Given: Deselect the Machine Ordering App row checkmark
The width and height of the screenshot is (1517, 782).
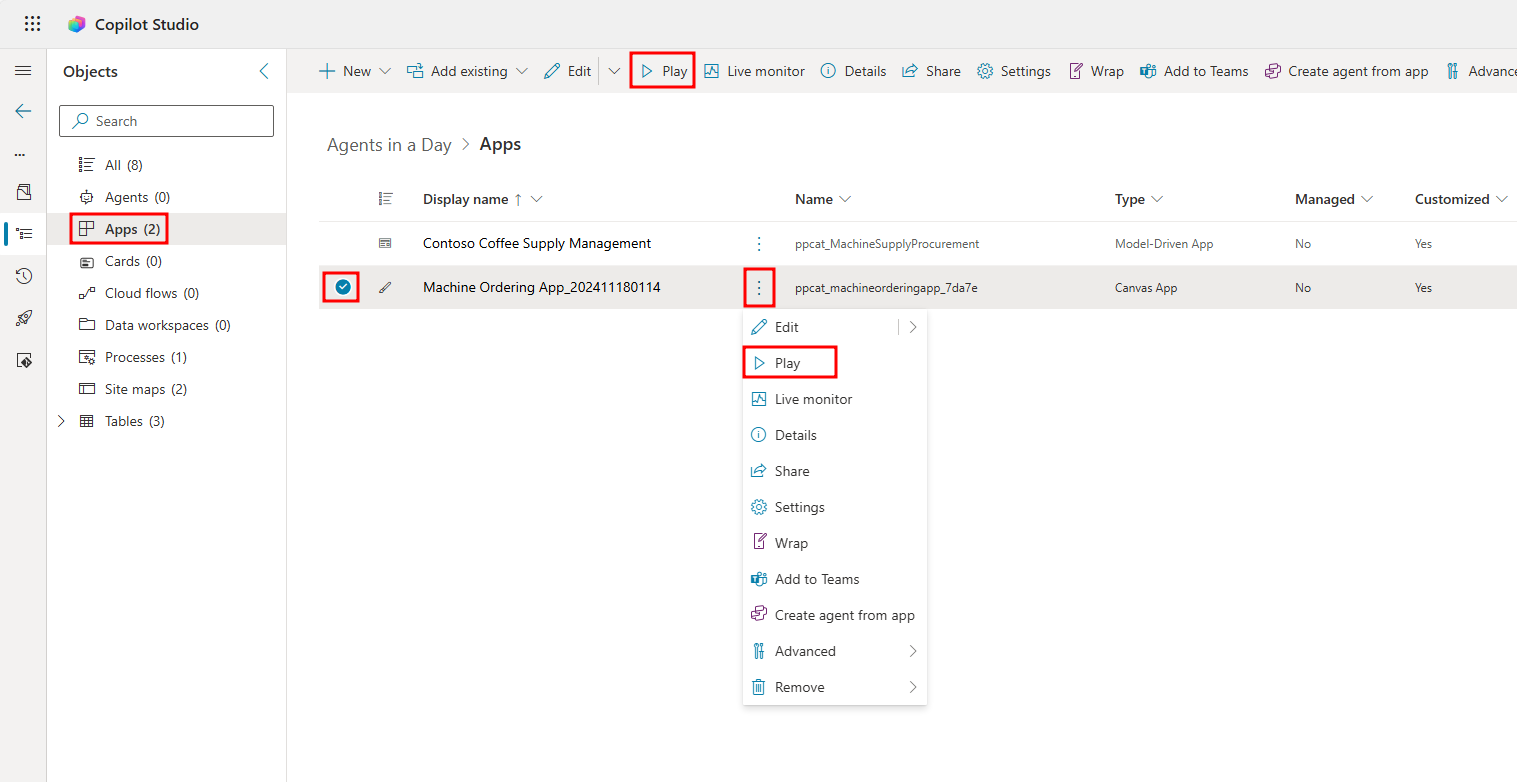Looking at the screenshot, I should pyautogui.click(x=343, y=288).
